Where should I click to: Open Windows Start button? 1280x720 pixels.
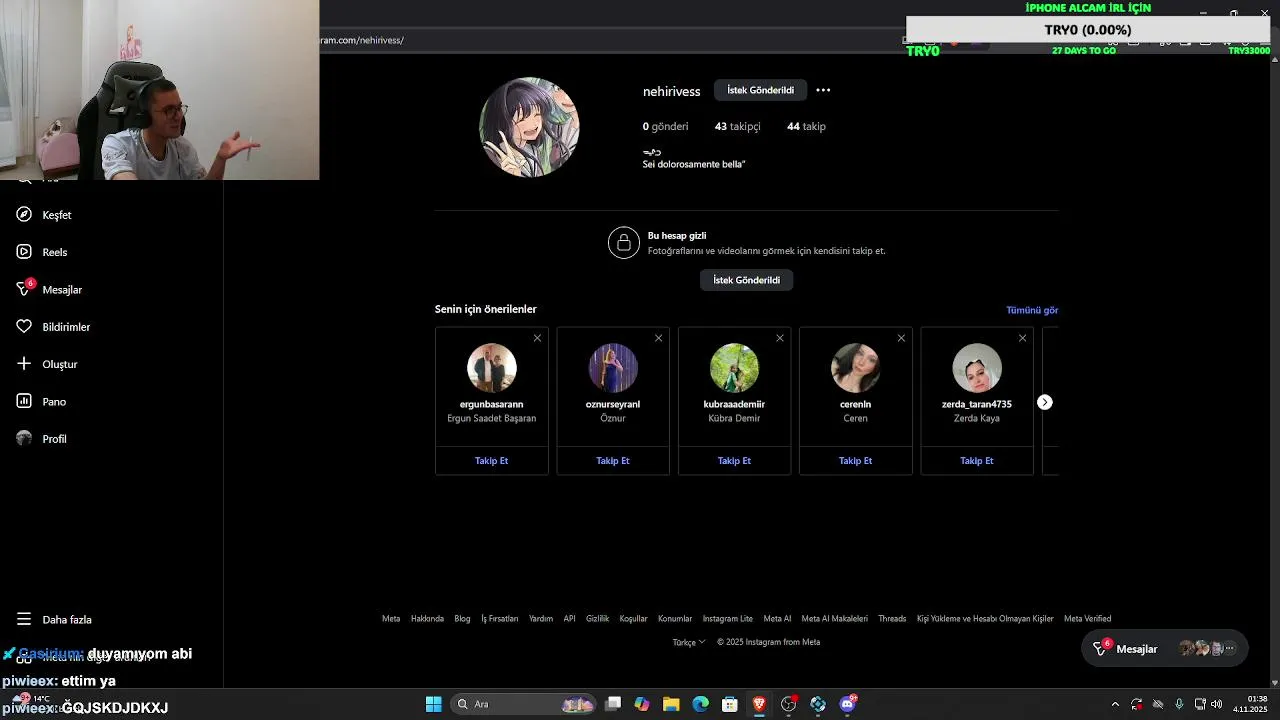tap(433, 704)
